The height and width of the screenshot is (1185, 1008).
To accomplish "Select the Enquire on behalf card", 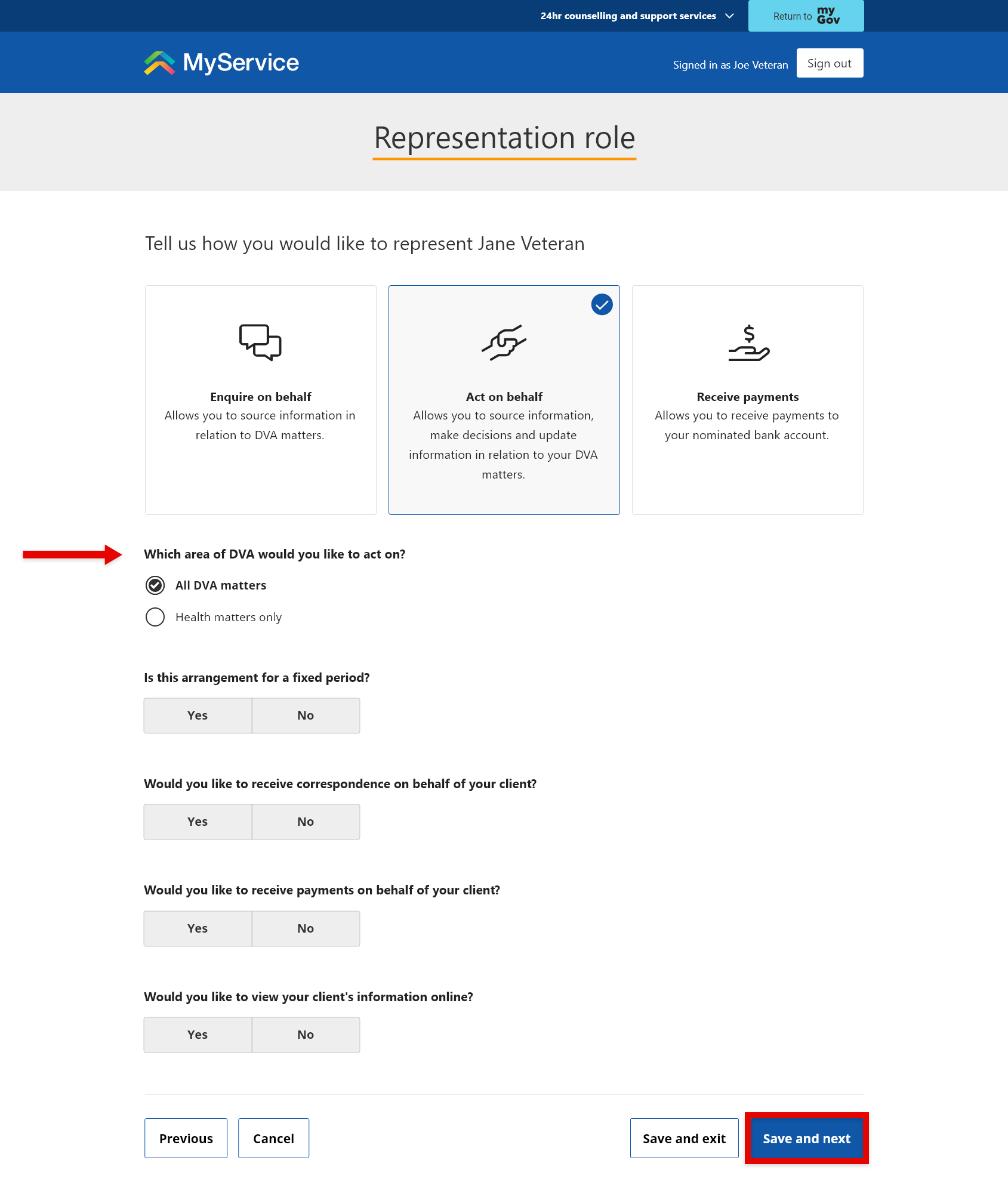I will (260, 400).
